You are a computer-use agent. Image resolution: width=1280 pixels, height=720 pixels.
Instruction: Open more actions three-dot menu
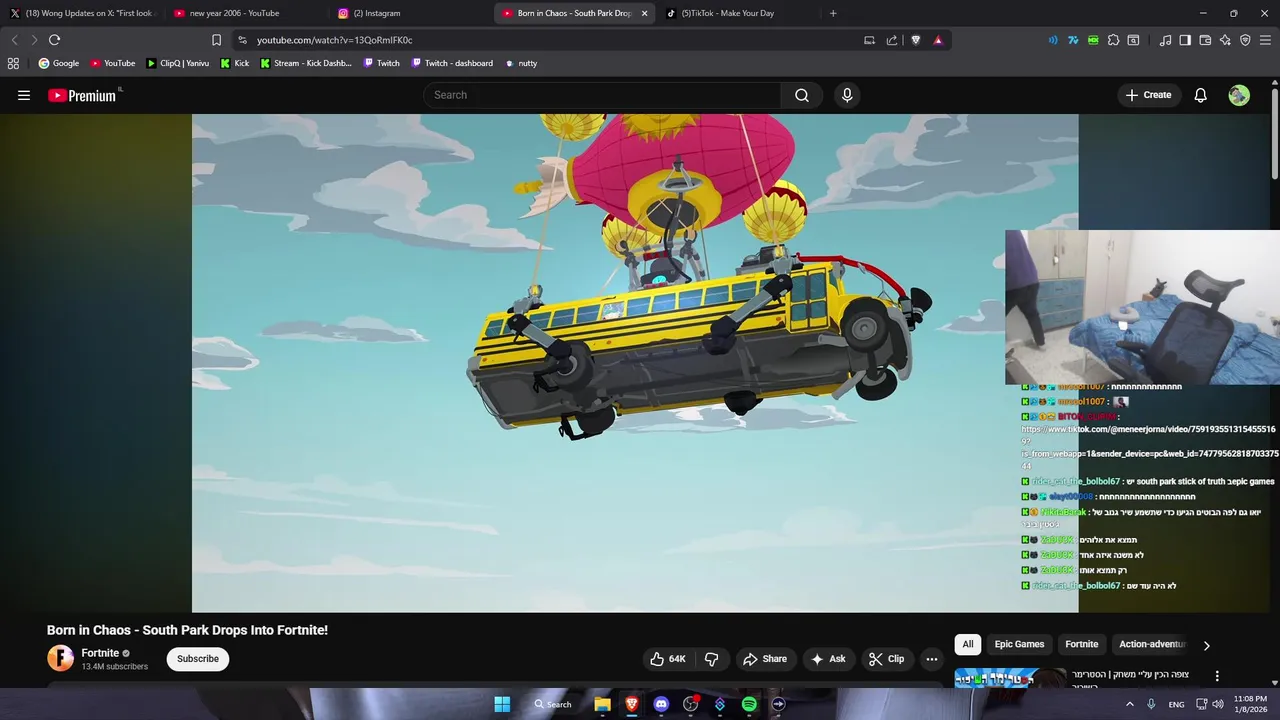pos(932,659)
